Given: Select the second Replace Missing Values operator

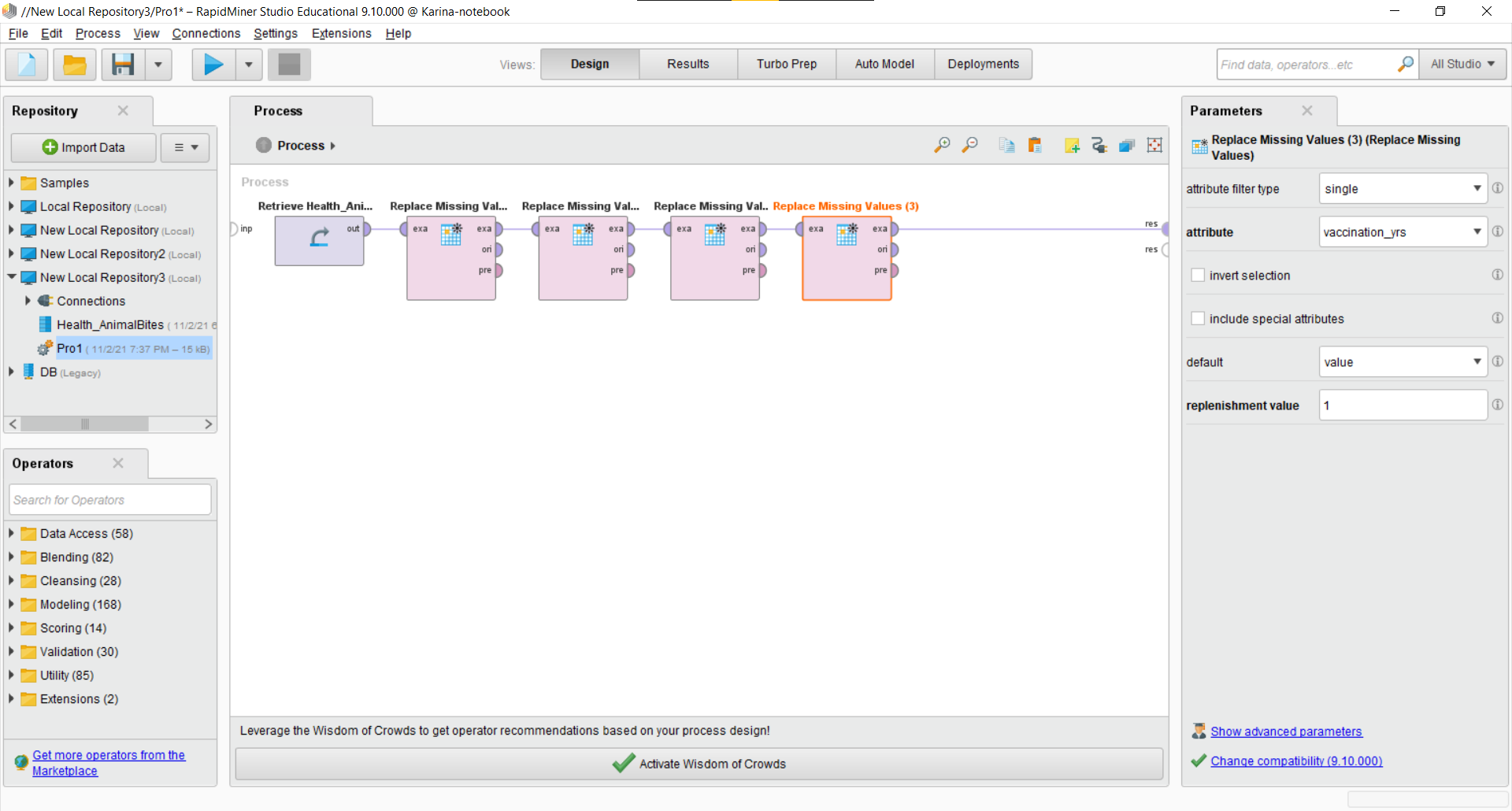Looking at the screenshot, I should [x=583, y=258].
